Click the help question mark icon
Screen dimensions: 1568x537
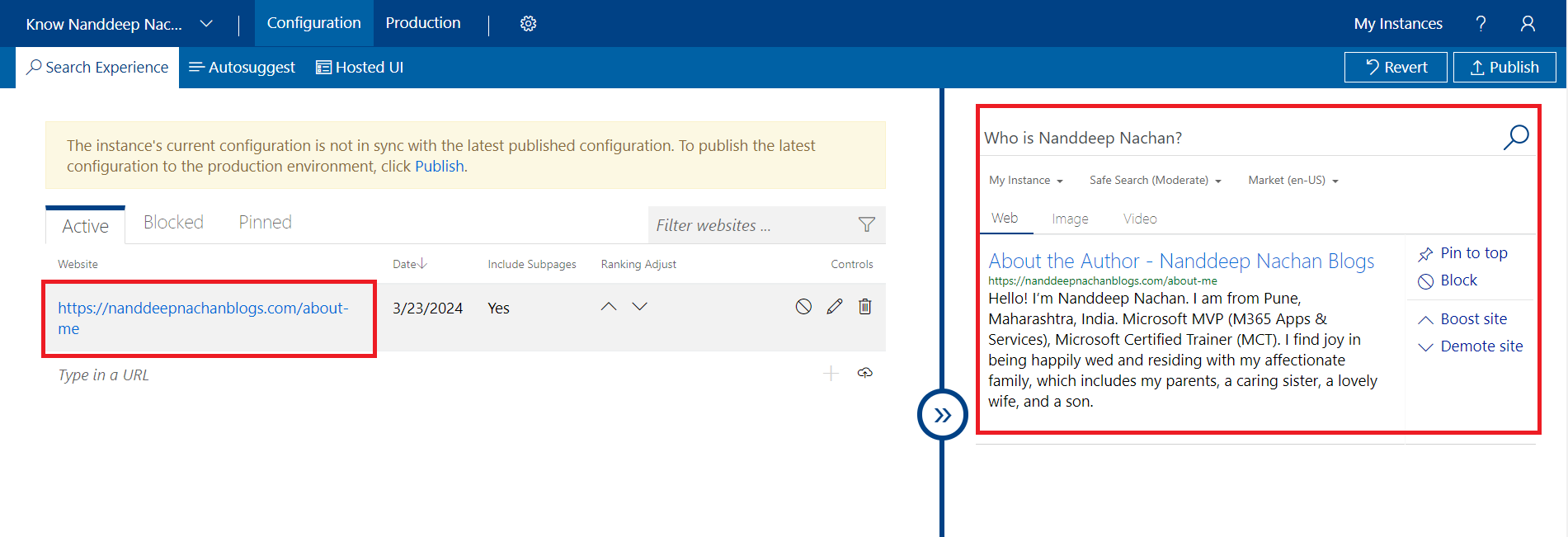pos(1481,24)
